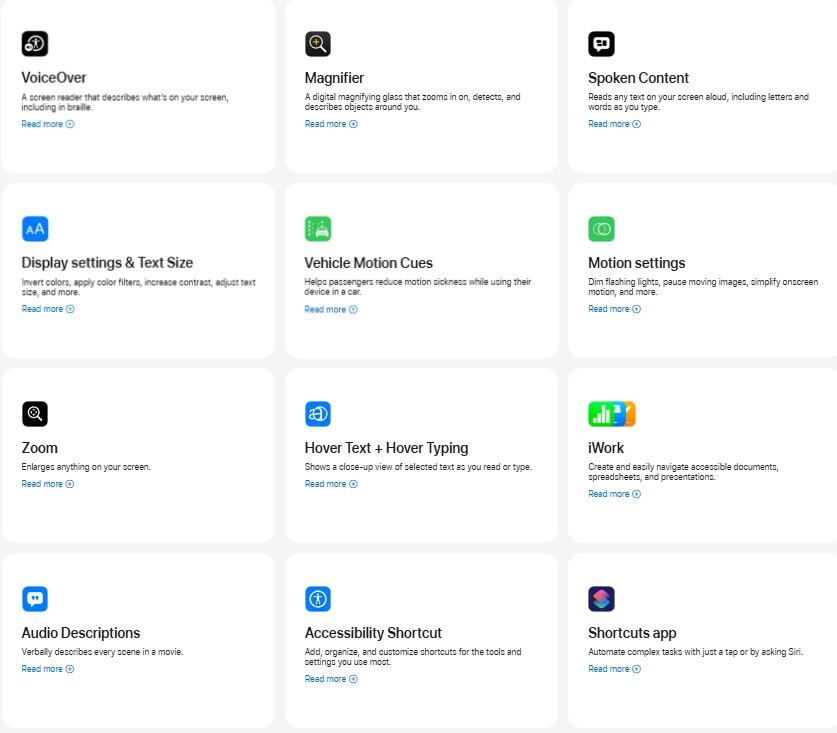Screen dimensions: 837x733
Task: Open Read more for Shortcuts app
Action: pyautogui.click(x=614, y=669)
